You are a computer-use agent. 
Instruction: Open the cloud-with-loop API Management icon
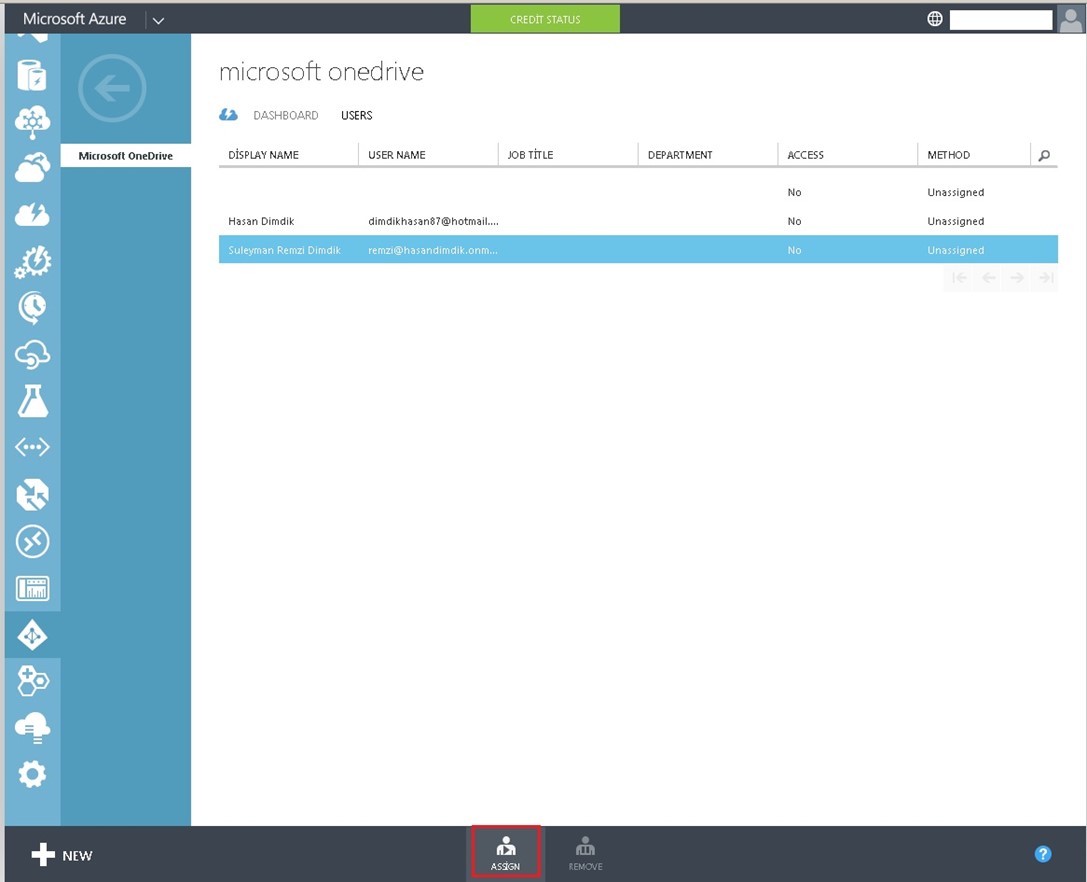point(32,354)
